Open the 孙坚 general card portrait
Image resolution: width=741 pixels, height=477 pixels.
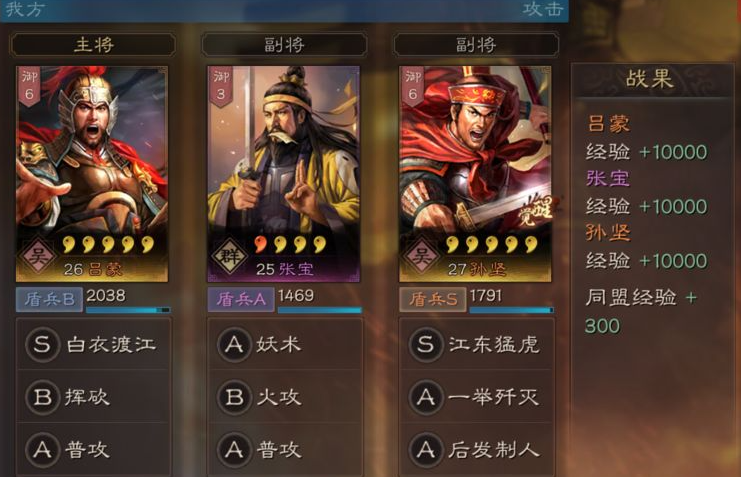(475, 174)
